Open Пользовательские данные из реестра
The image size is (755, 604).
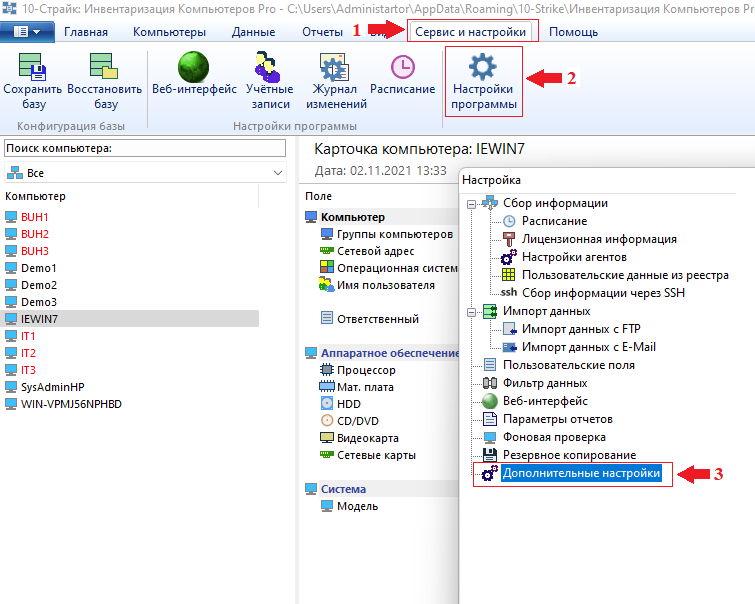625,275
